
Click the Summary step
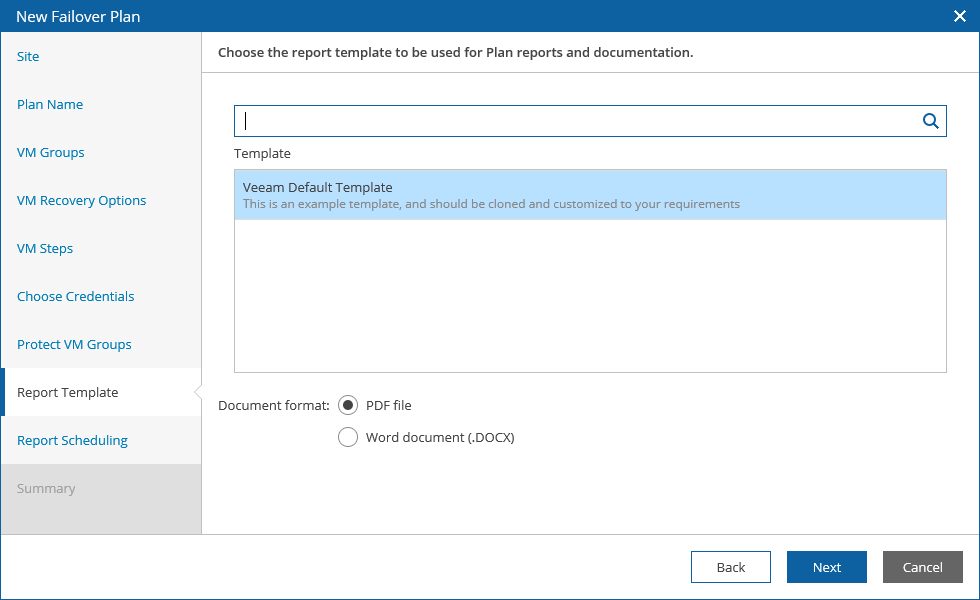click(x=46, y=489)
